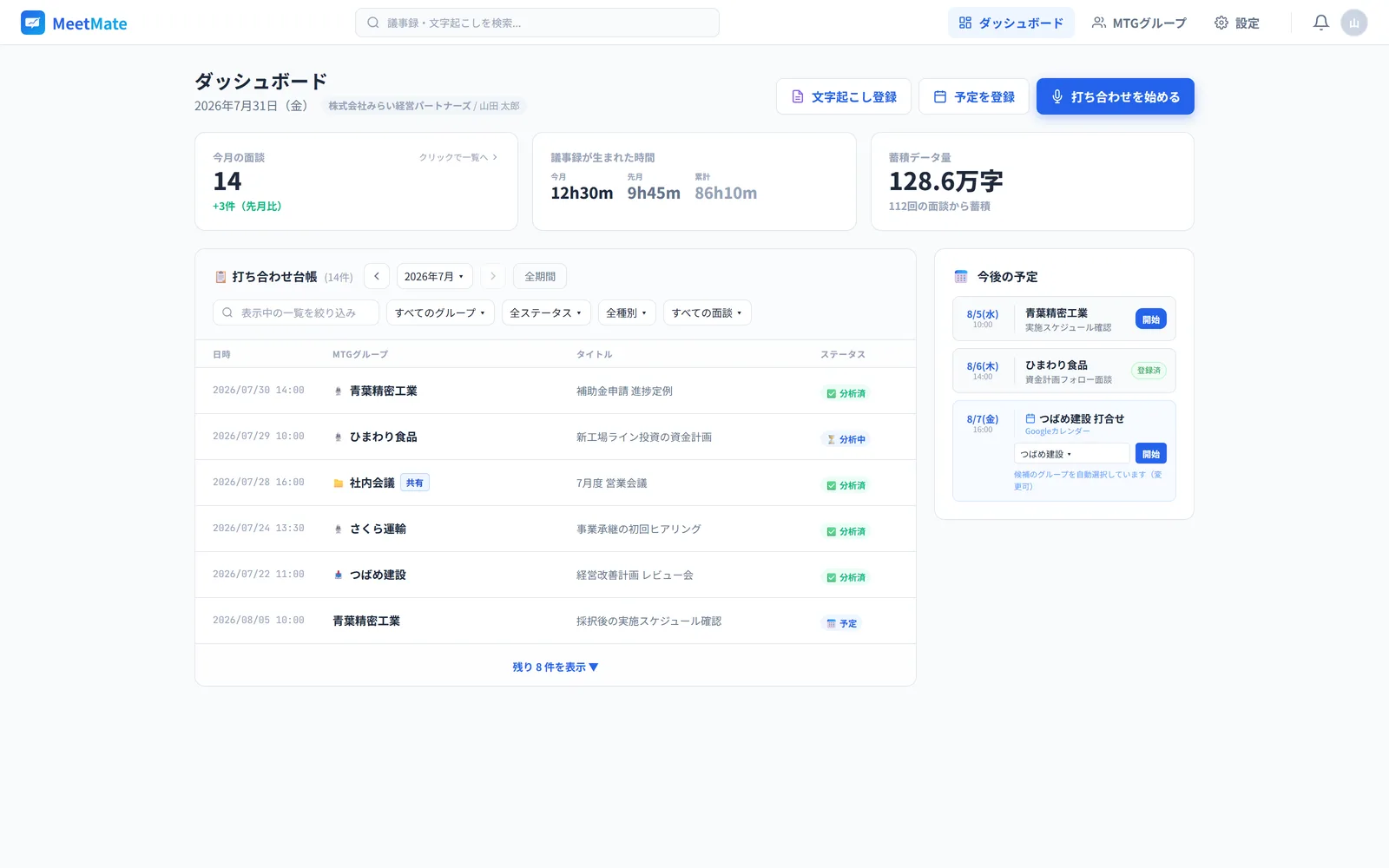The width and height of the screenshot is (1389, 868).
Task: Click the calendar icon beside 今後の予定
Action: [x=961, y=277]
